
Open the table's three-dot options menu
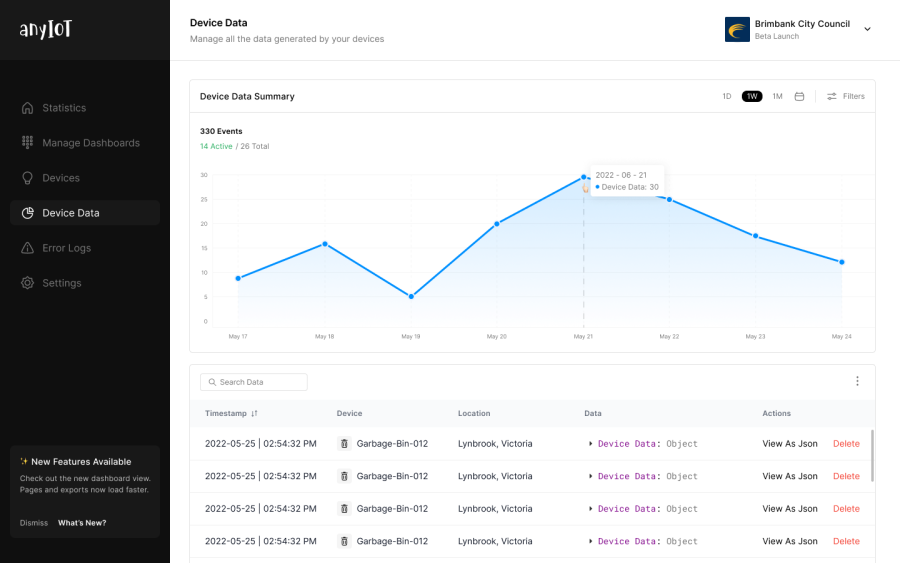pos(857,381)
